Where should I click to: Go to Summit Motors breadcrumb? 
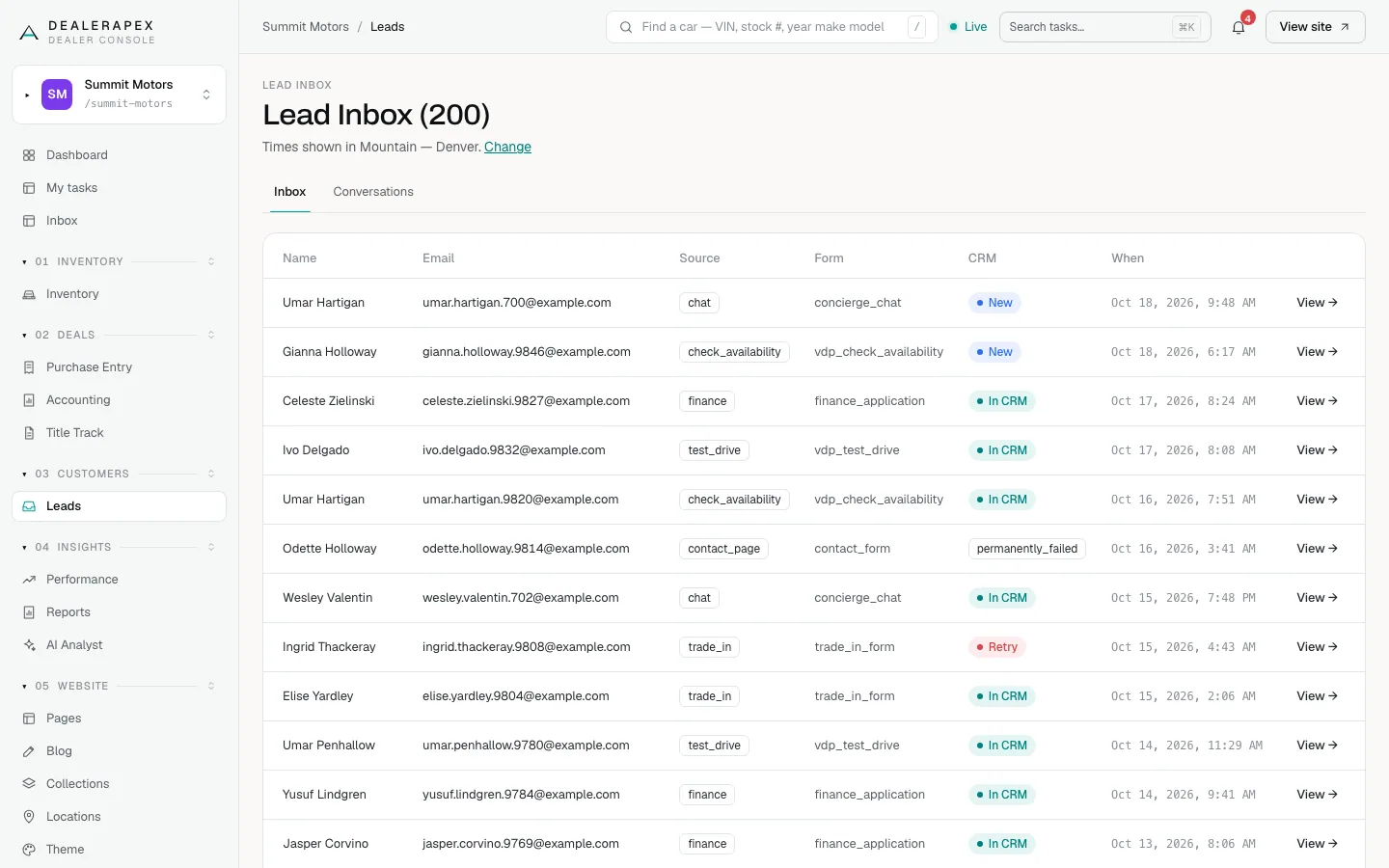(306, 27)
